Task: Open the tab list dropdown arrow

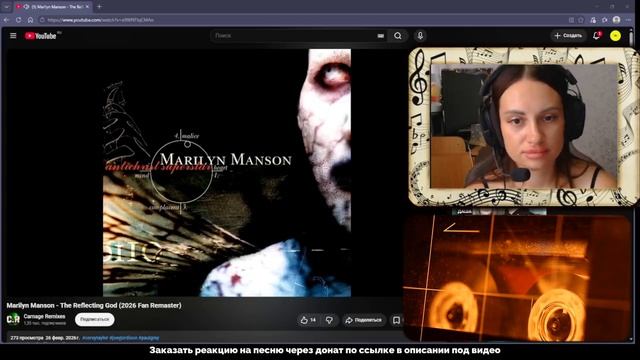Action: (x=7, y=7)
